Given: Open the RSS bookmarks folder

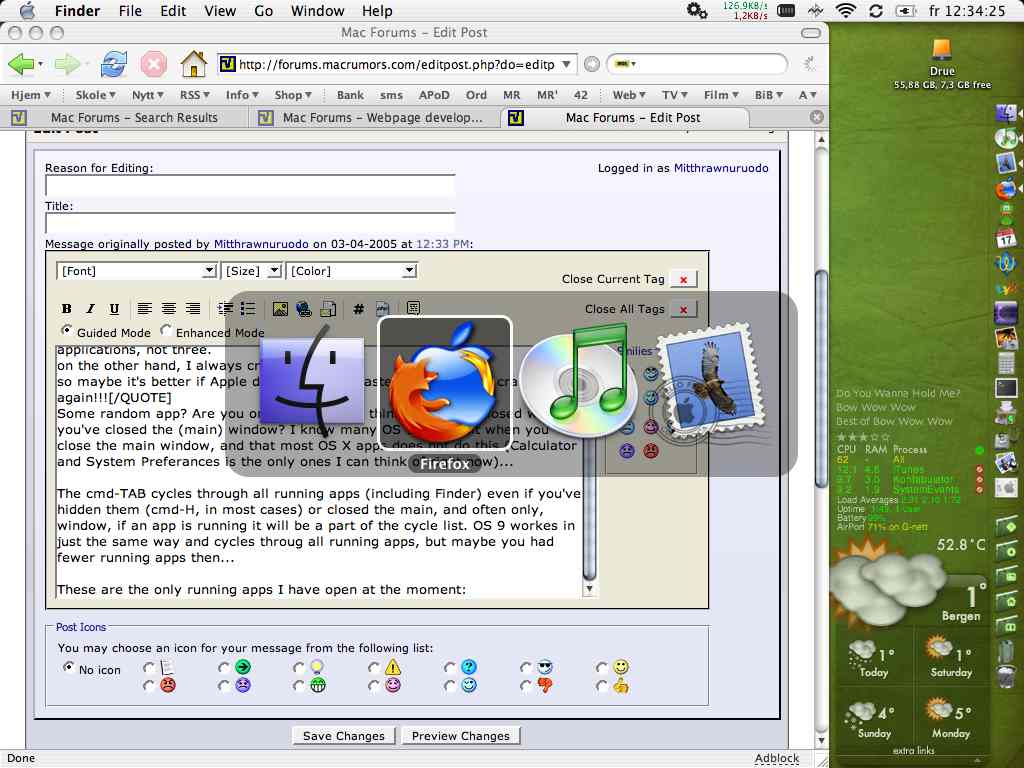Looking at the screenshot, I should pyautogui.click(x=194, y=95).
